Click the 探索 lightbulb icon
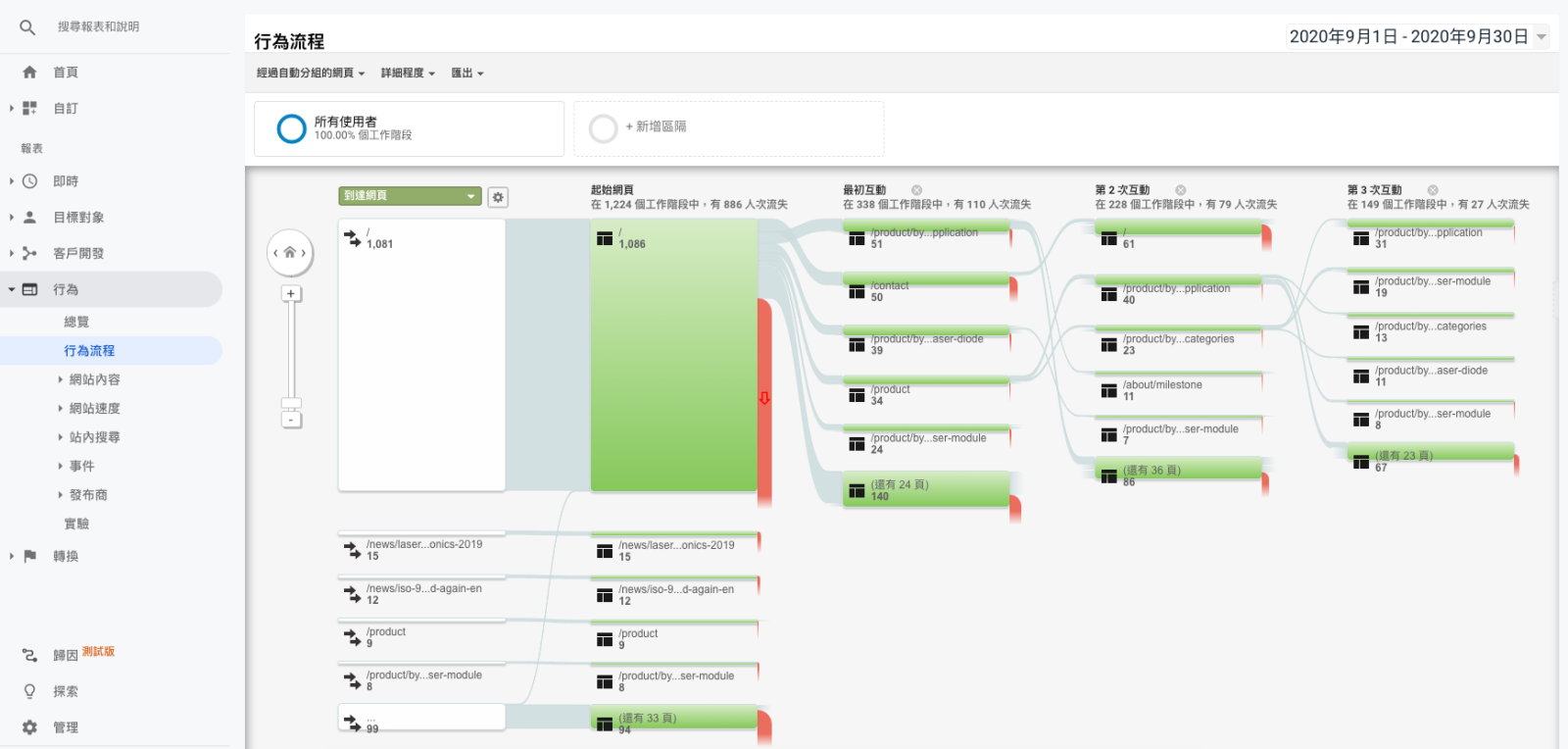The width and height of the screenshot is (1568, 749). [29, 691]
